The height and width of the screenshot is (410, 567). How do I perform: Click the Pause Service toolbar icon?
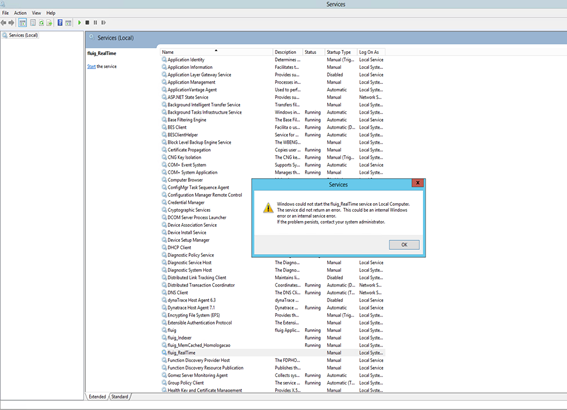[x=95, y=23]
